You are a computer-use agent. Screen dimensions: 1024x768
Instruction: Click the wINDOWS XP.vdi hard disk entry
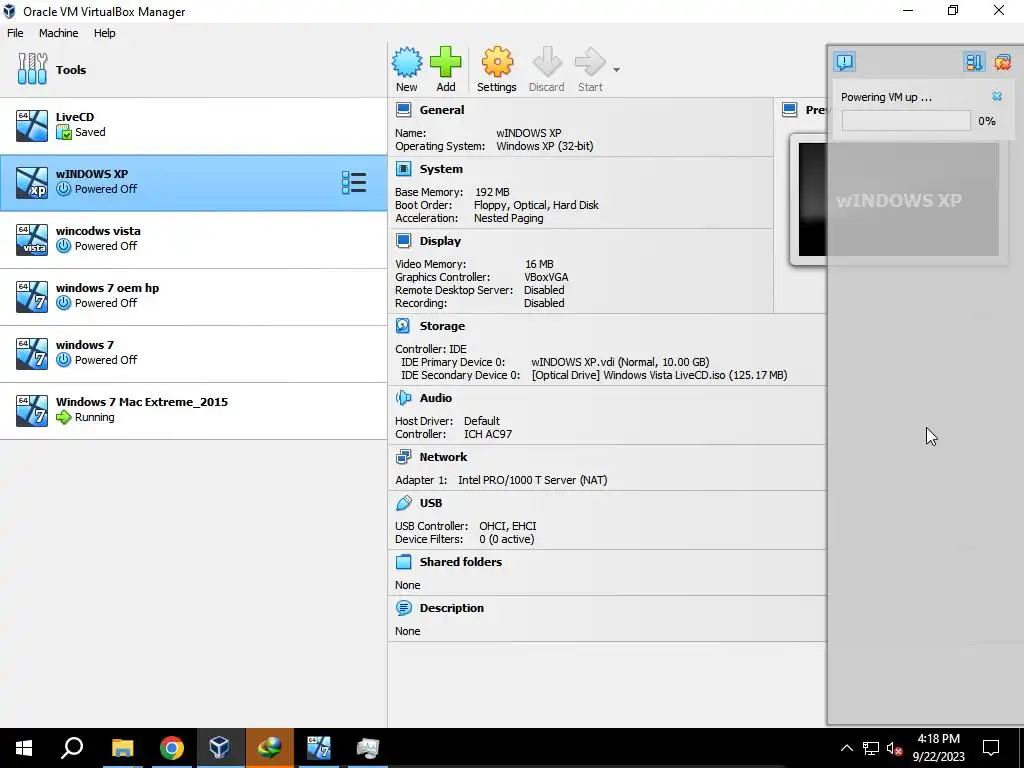point(620,362)
